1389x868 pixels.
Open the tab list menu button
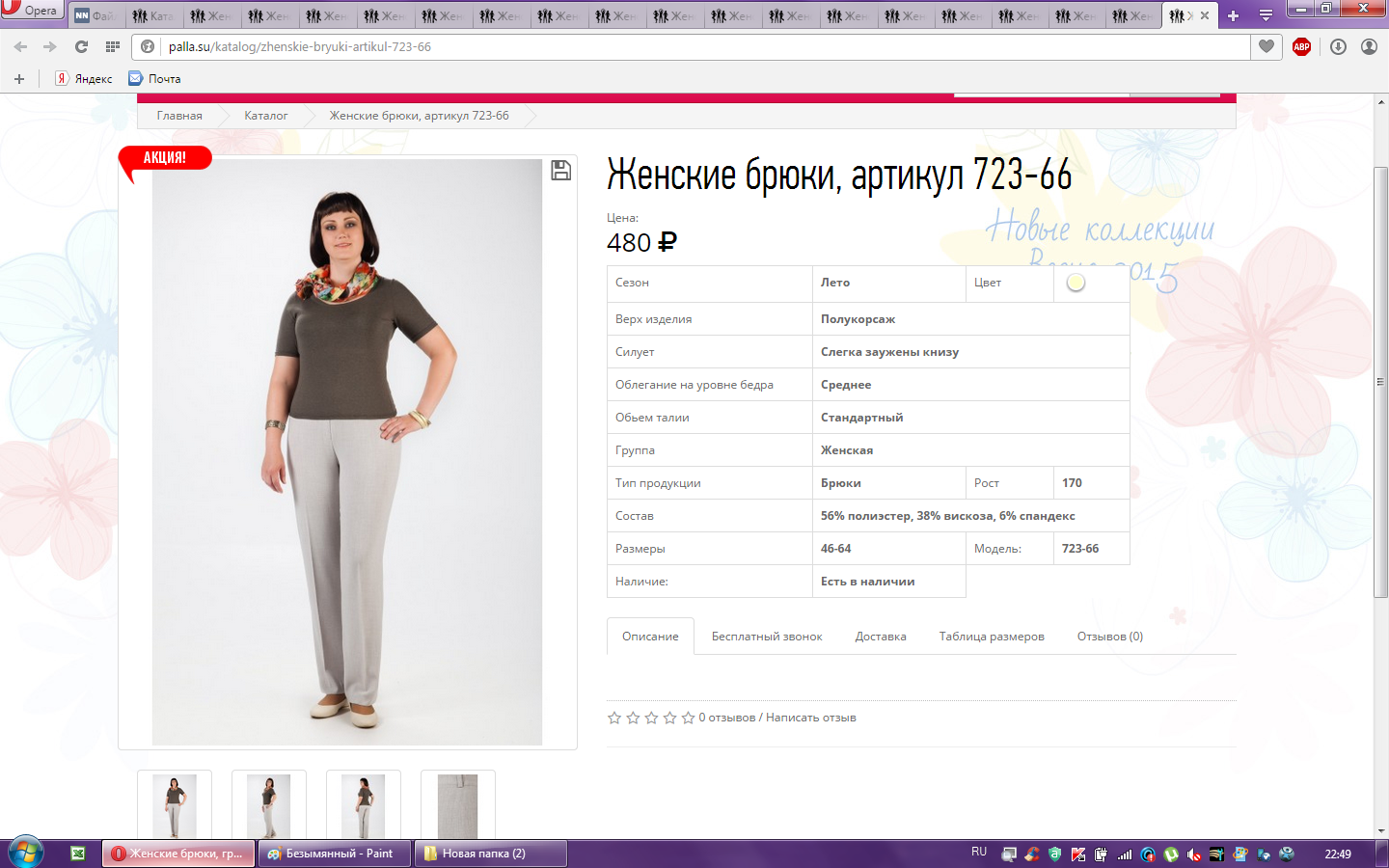point(1266,15)
